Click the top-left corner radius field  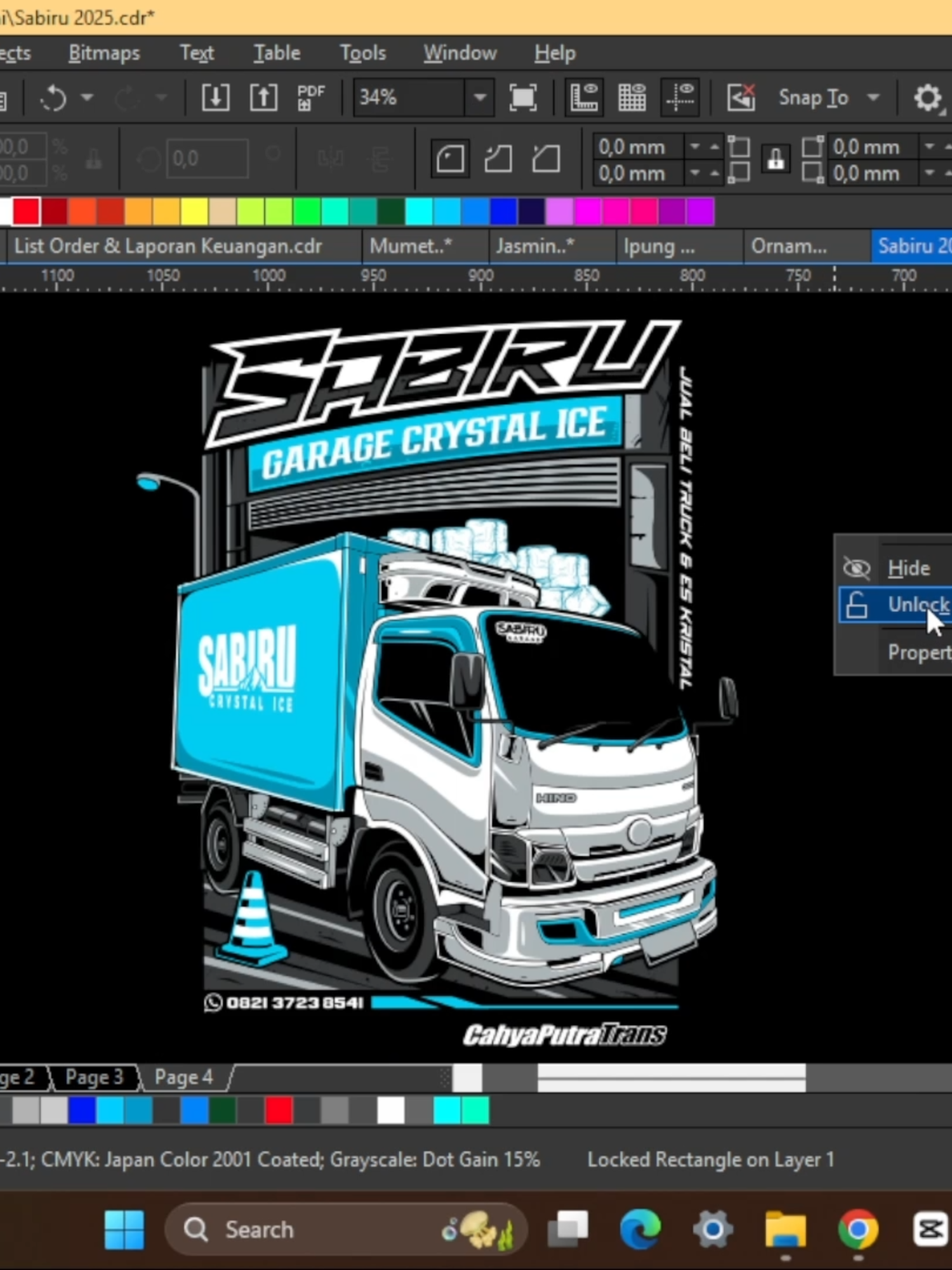tap(639, 147)
